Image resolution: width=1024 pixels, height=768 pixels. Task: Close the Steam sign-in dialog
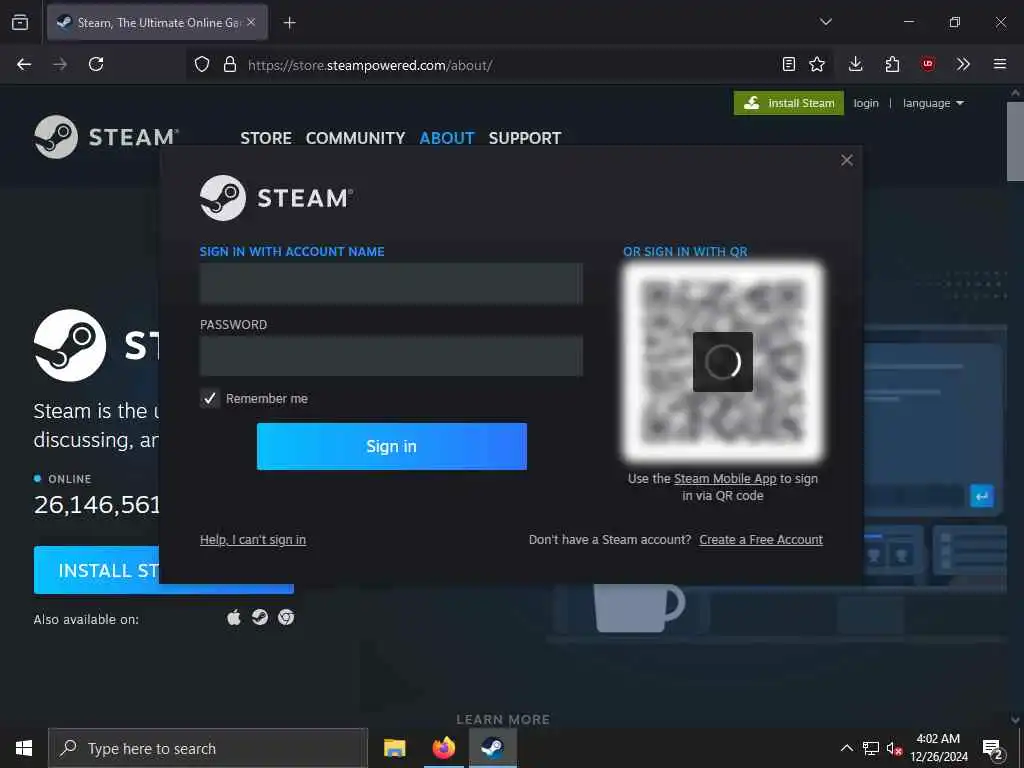pyautogui.click(x=847, y=160)
